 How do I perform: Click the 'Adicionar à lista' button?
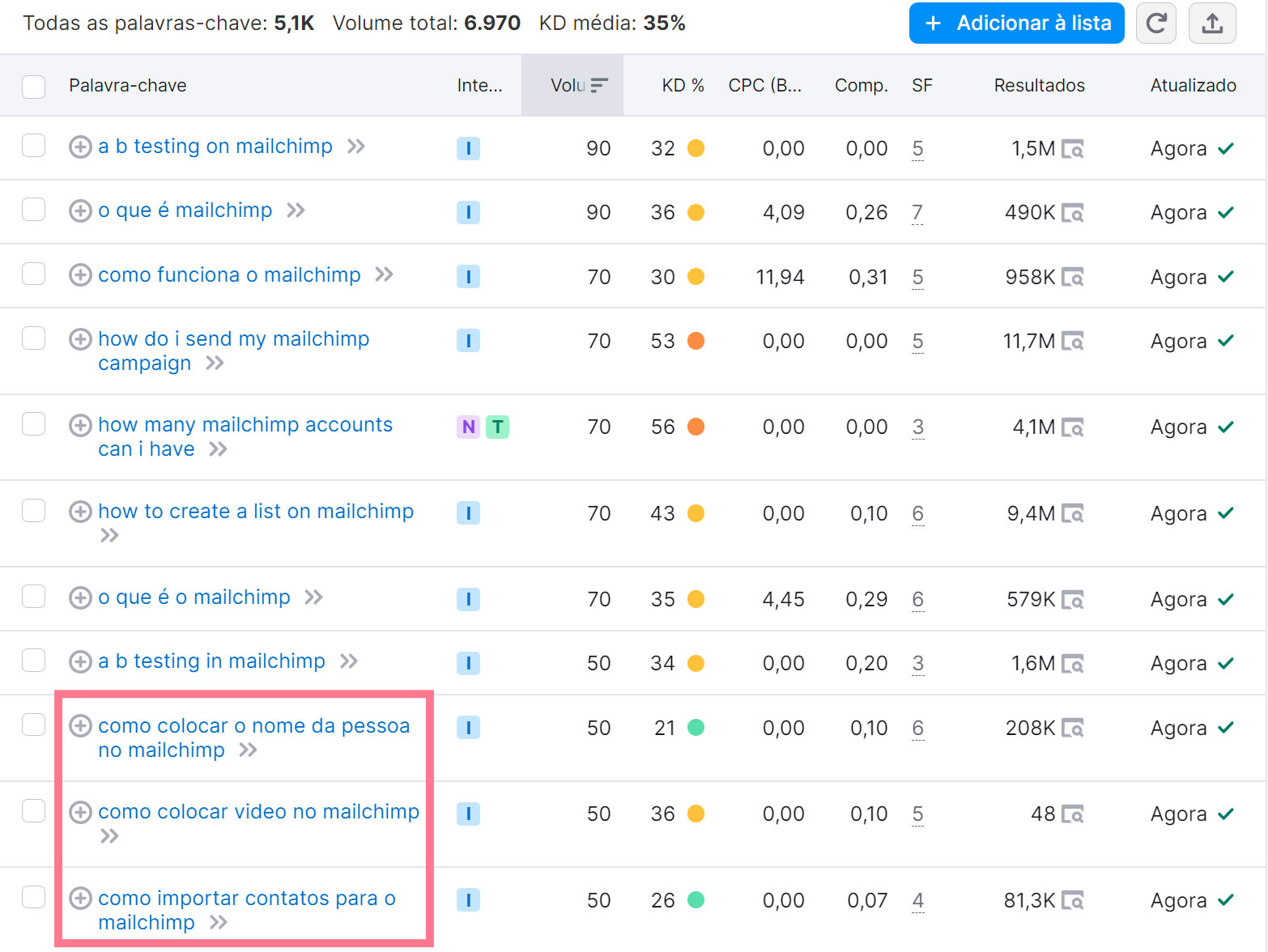coord(1016,23)
